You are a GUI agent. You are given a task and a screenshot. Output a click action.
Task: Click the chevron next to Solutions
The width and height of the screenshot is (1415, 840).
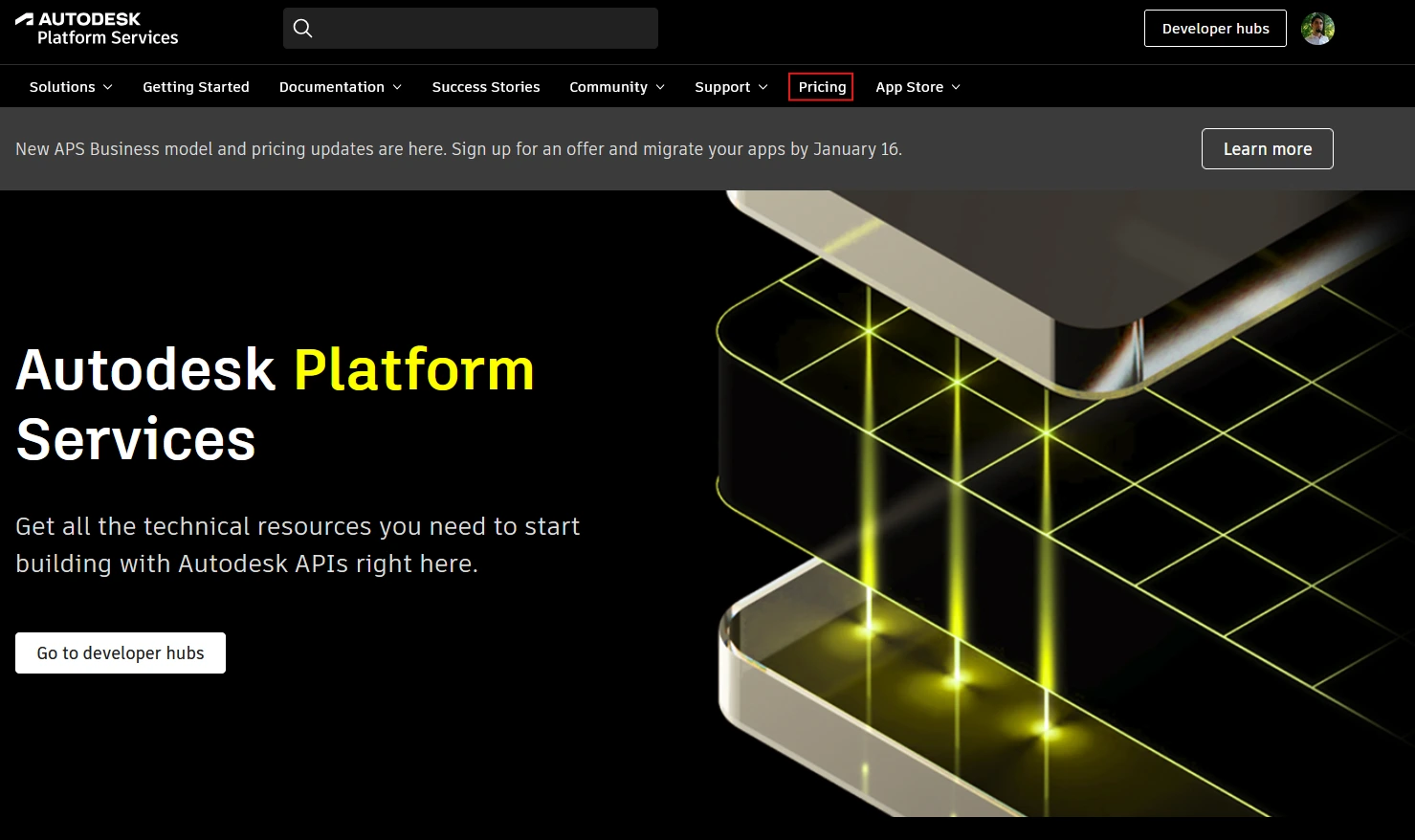click(108, 87)
